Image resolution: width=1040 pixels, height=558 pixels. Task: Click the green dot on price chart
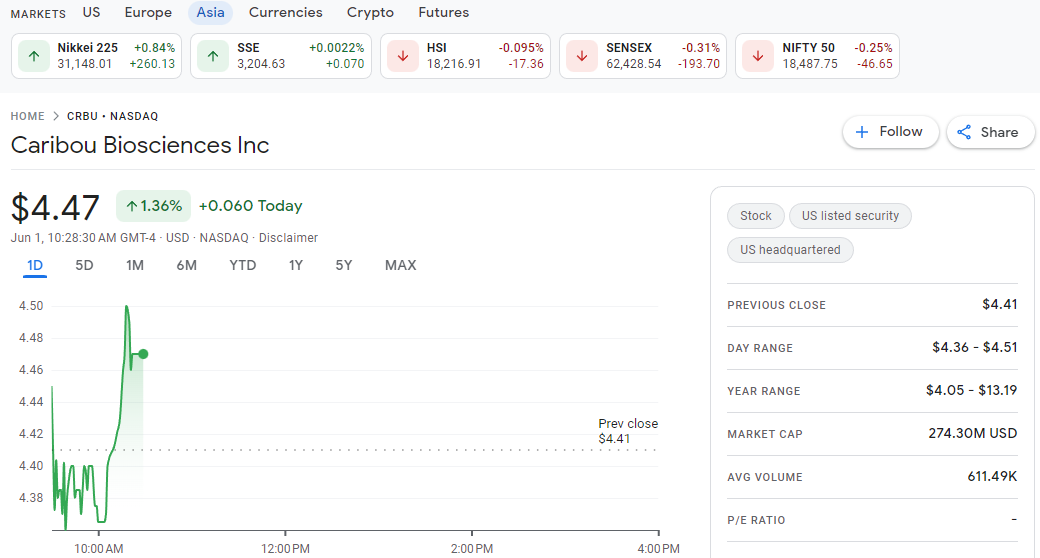tap(143, 354)
